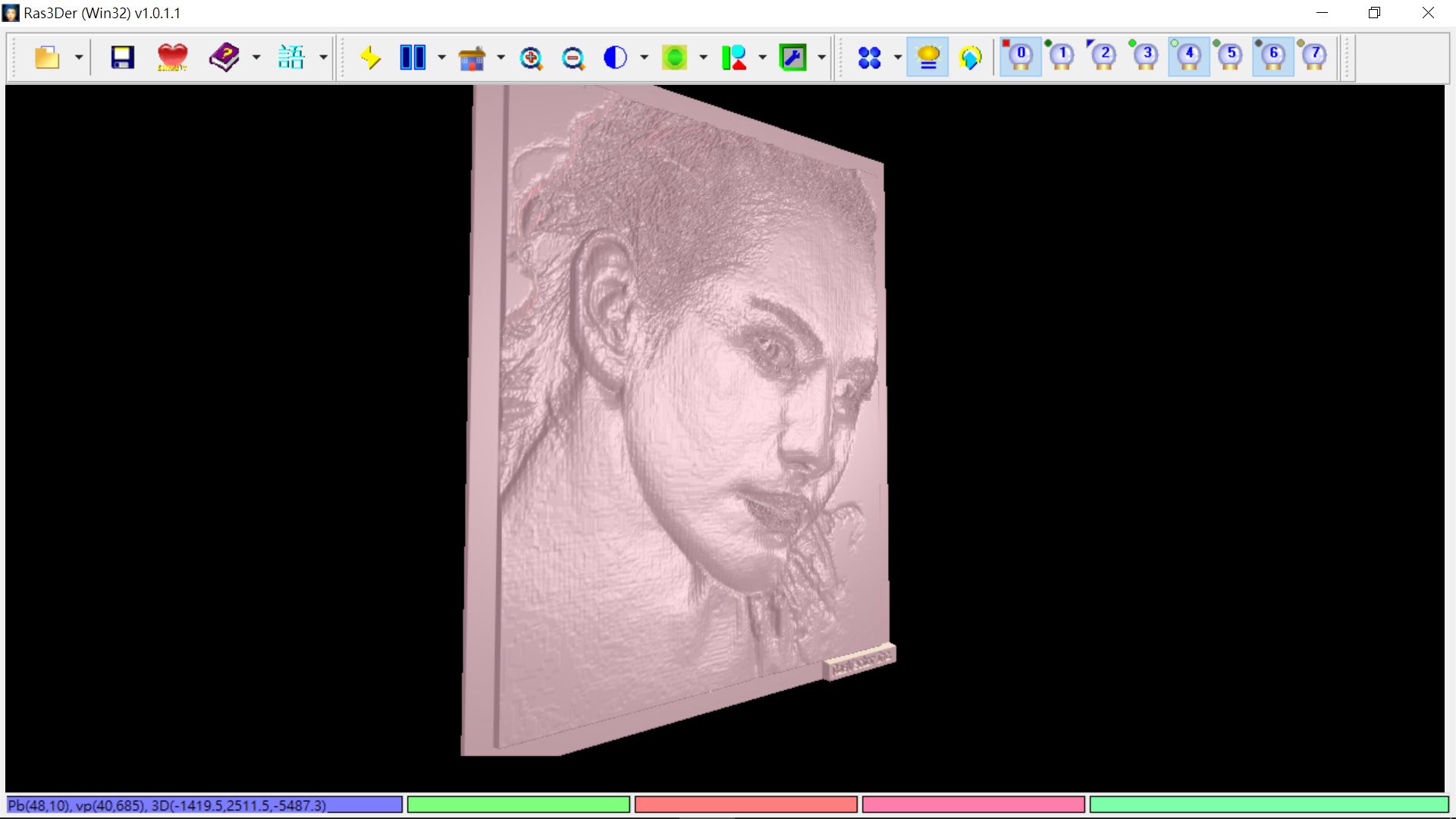Open dropdown beside purple help book
The height and width of the screenshot is (819, 1456).
coord(256,58)
